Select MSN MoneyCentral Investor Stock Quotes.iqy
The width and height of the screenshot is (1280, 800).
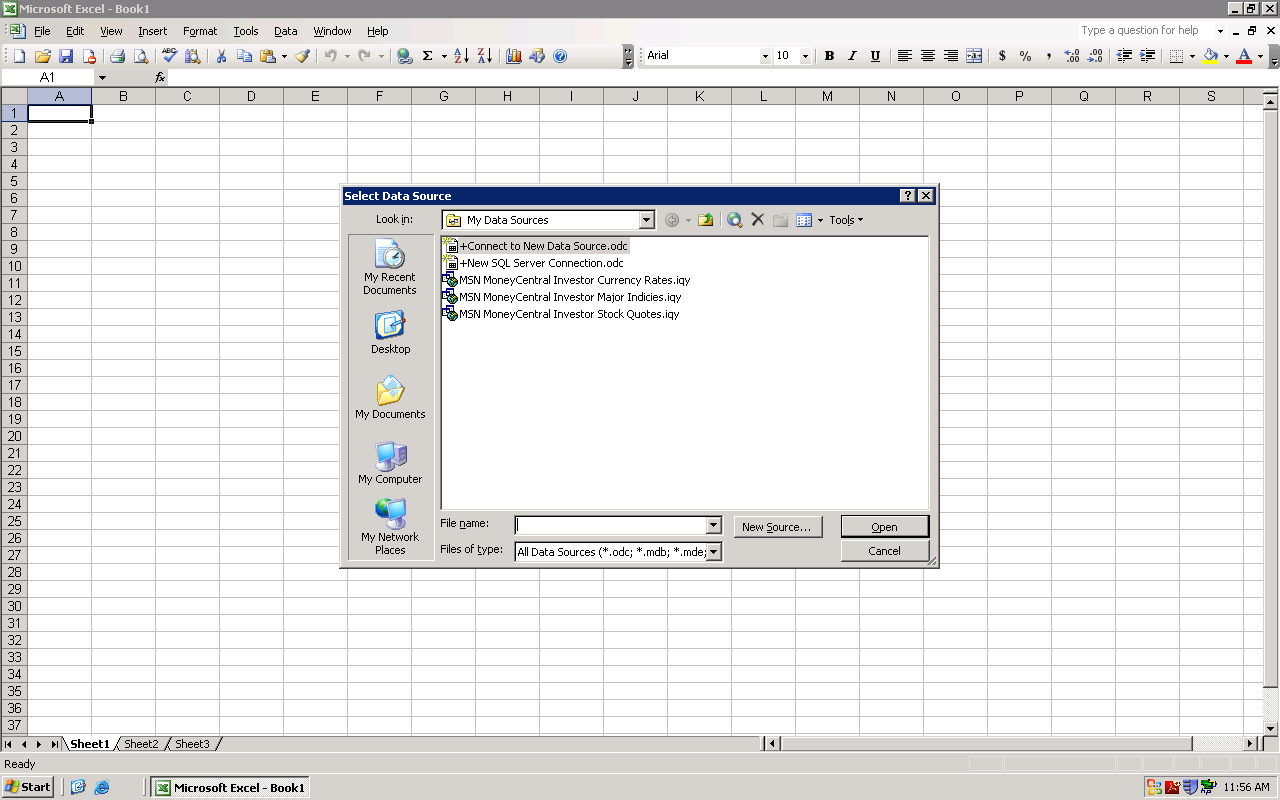point(561,314)
